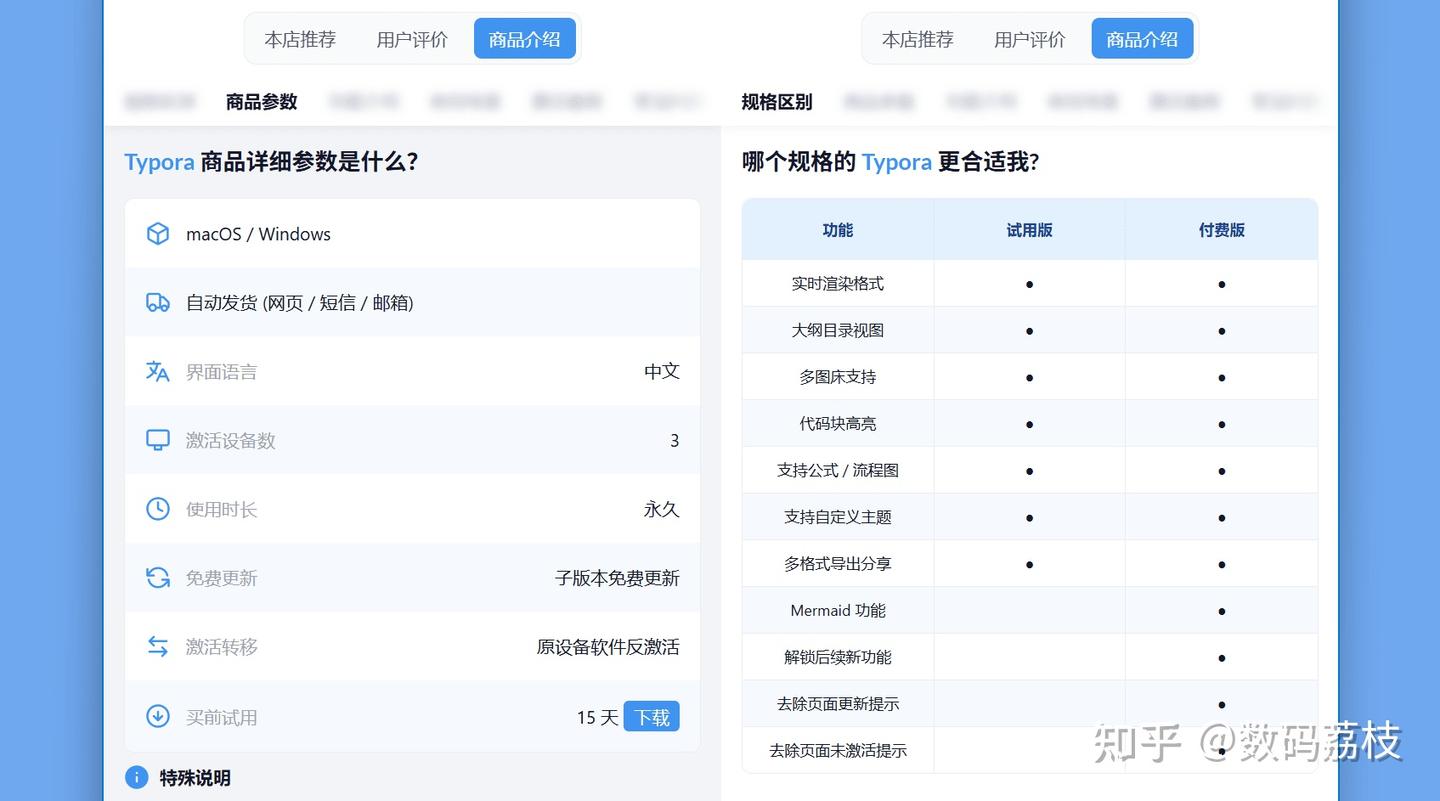Click the 永久 value
This screenshot has width=1440, height=801.
coord(662,509)
